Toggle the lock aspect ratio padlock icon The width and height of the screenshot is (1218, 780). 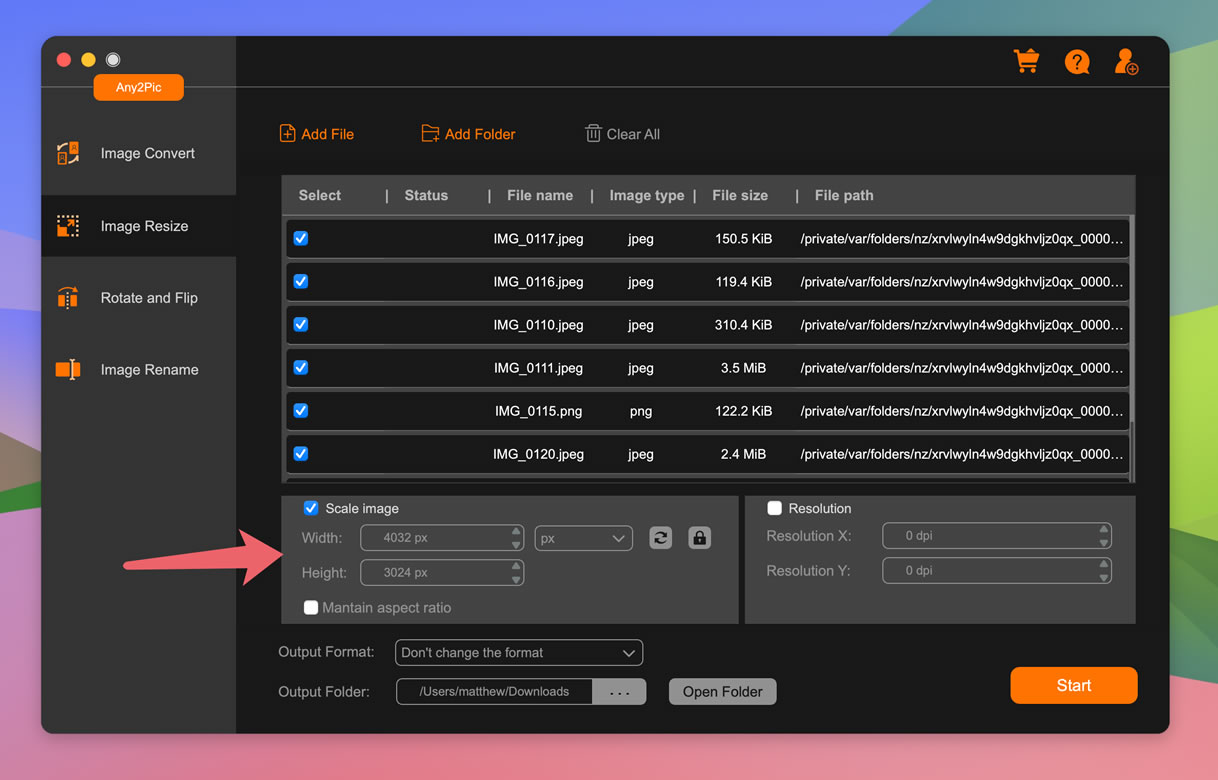coord(700,538)
